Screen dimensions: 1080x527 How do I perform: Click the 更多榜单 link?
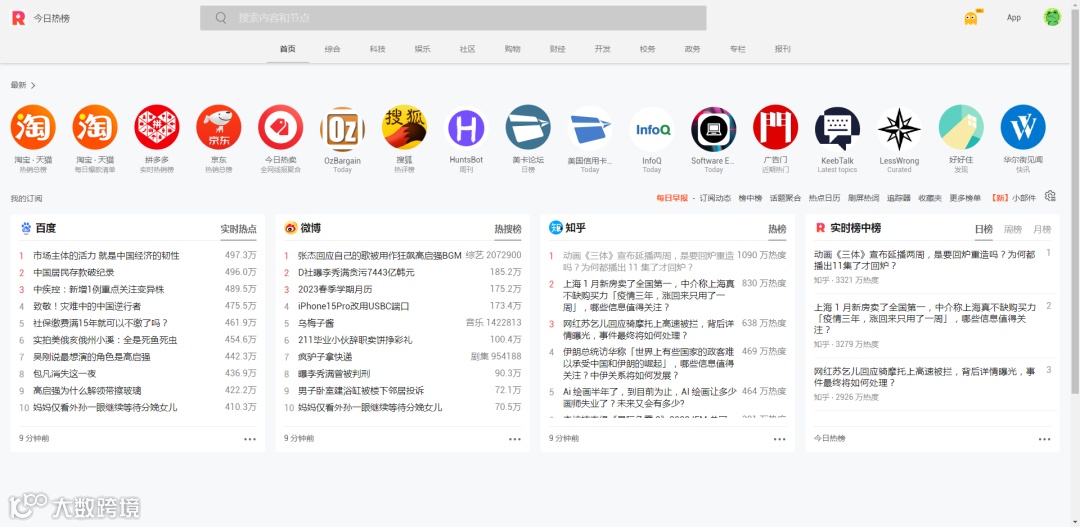pyautogui.click(x=965, y=198)
